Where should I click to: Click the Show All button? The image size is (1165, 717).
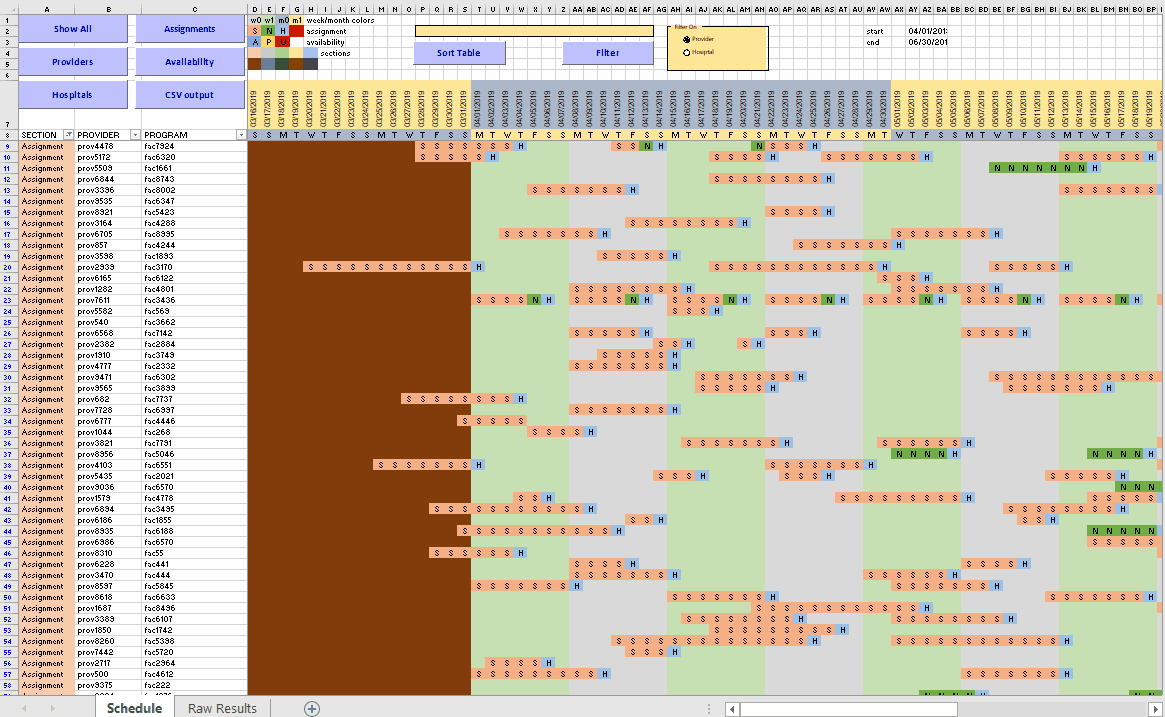click(x=72, y=28)
